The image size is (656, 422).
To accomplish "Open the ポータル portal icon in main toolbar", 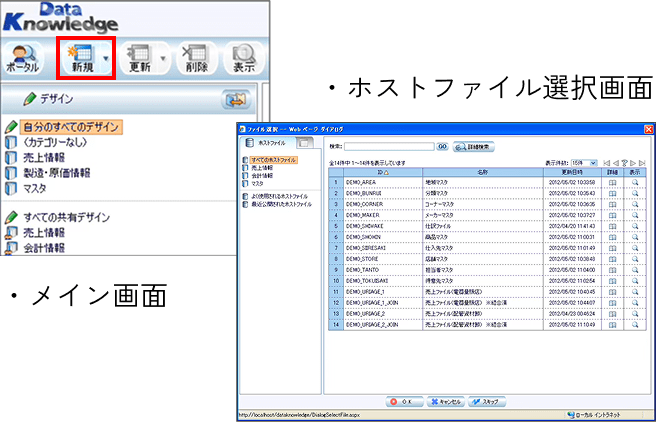I will [x=23, y=59].
